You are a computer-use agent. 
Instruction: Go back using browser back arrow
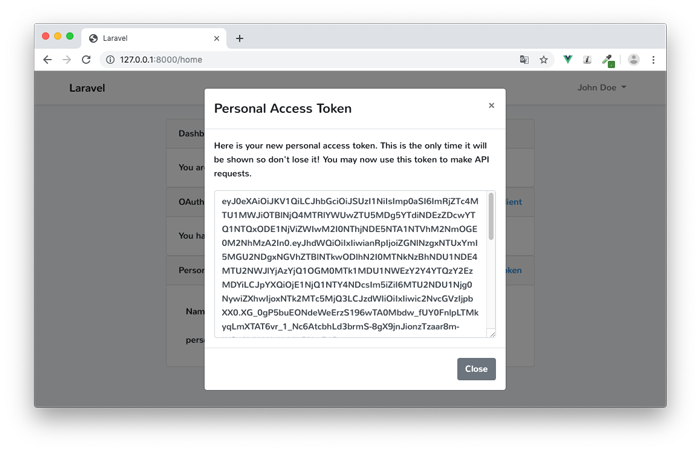tap(47, 59)
